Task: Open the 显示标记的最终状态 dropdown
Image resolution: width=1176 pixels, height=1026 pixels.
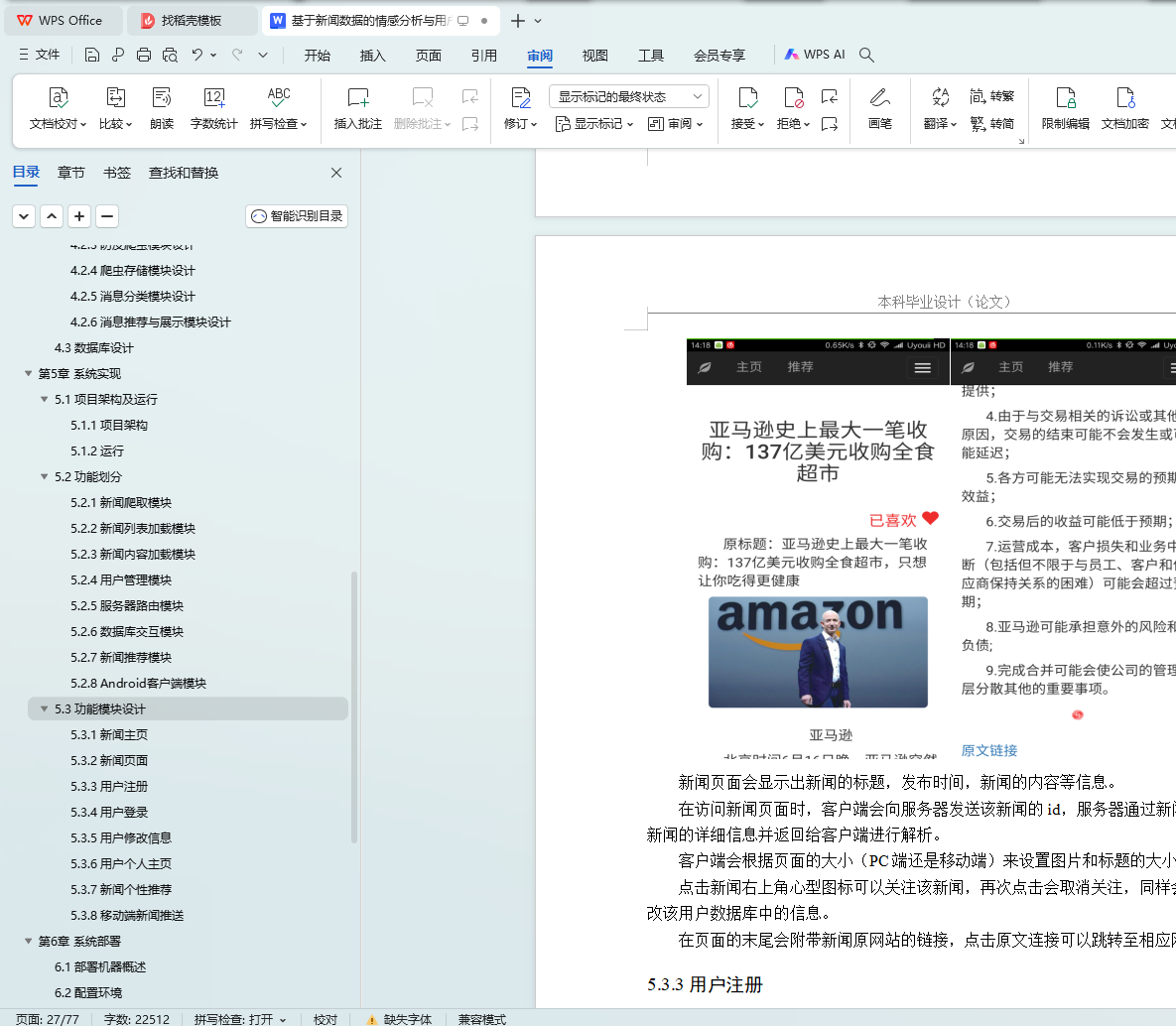Action: pos(629,96)
